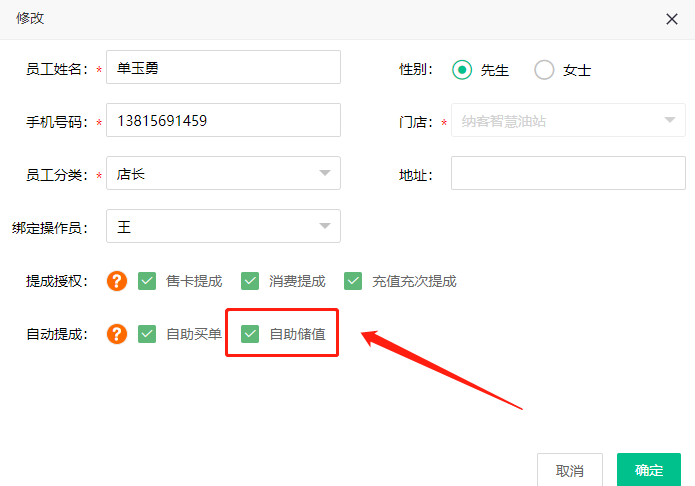Click the 确定 confirm button

pos(649,470)
